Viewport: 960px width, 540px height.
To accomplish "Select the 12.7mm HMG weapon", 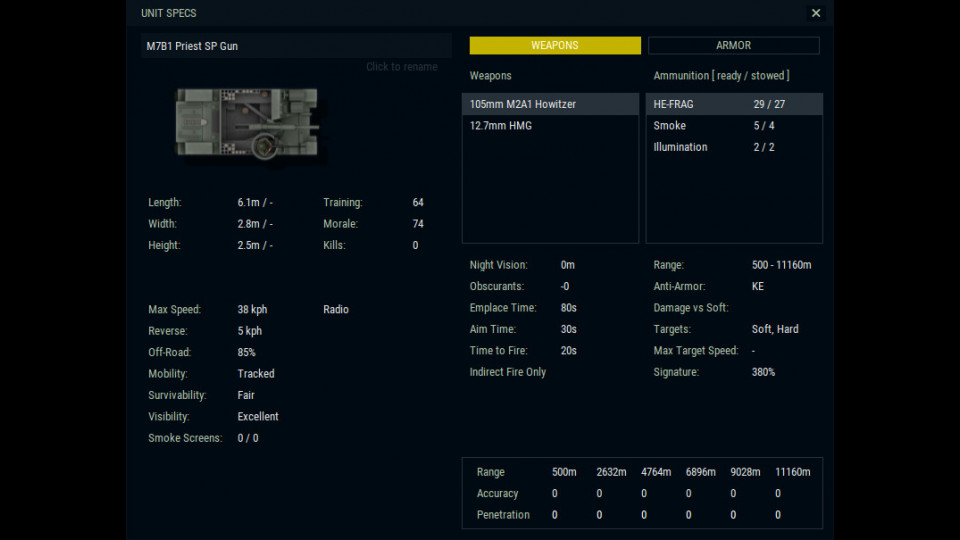I will [x=550, y=126].
